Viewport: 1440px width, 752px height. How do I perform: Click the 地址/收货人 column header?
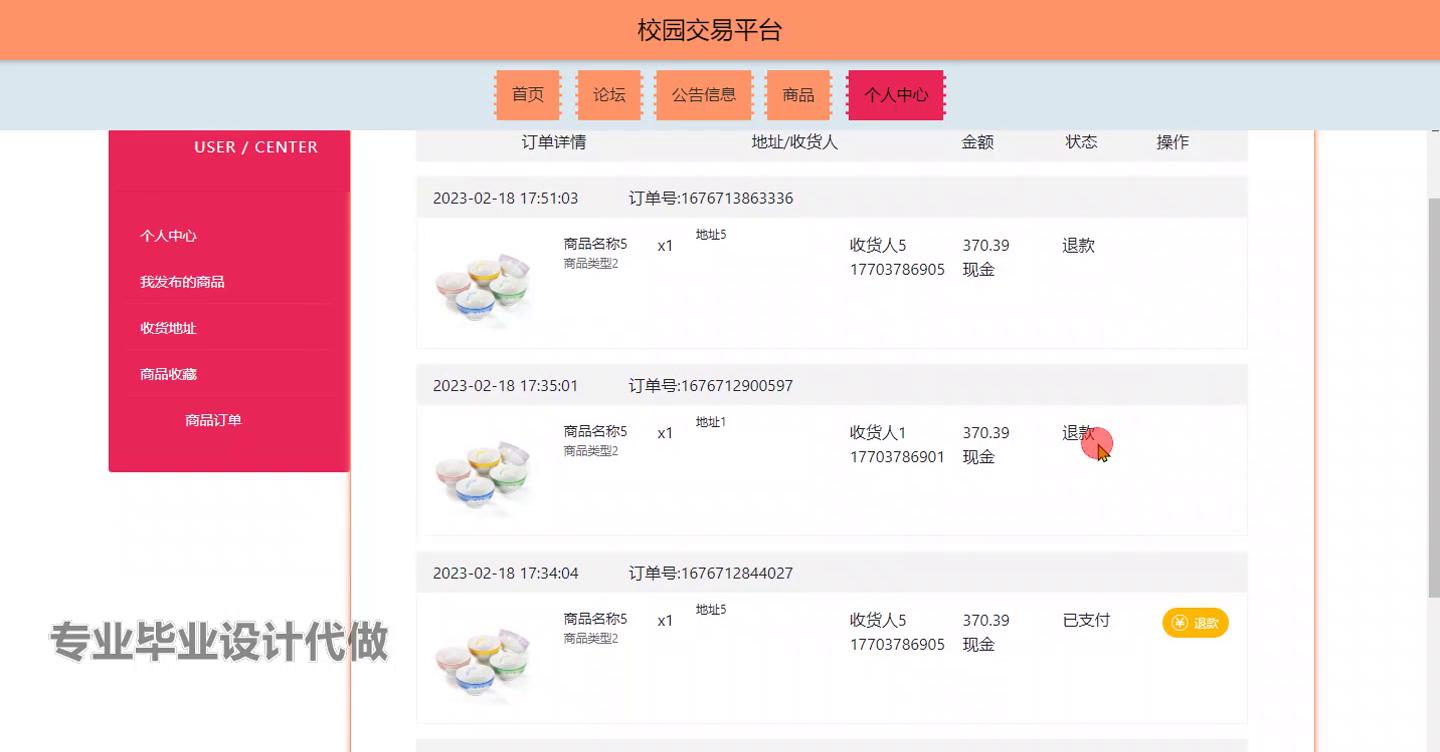pos(795,142)
